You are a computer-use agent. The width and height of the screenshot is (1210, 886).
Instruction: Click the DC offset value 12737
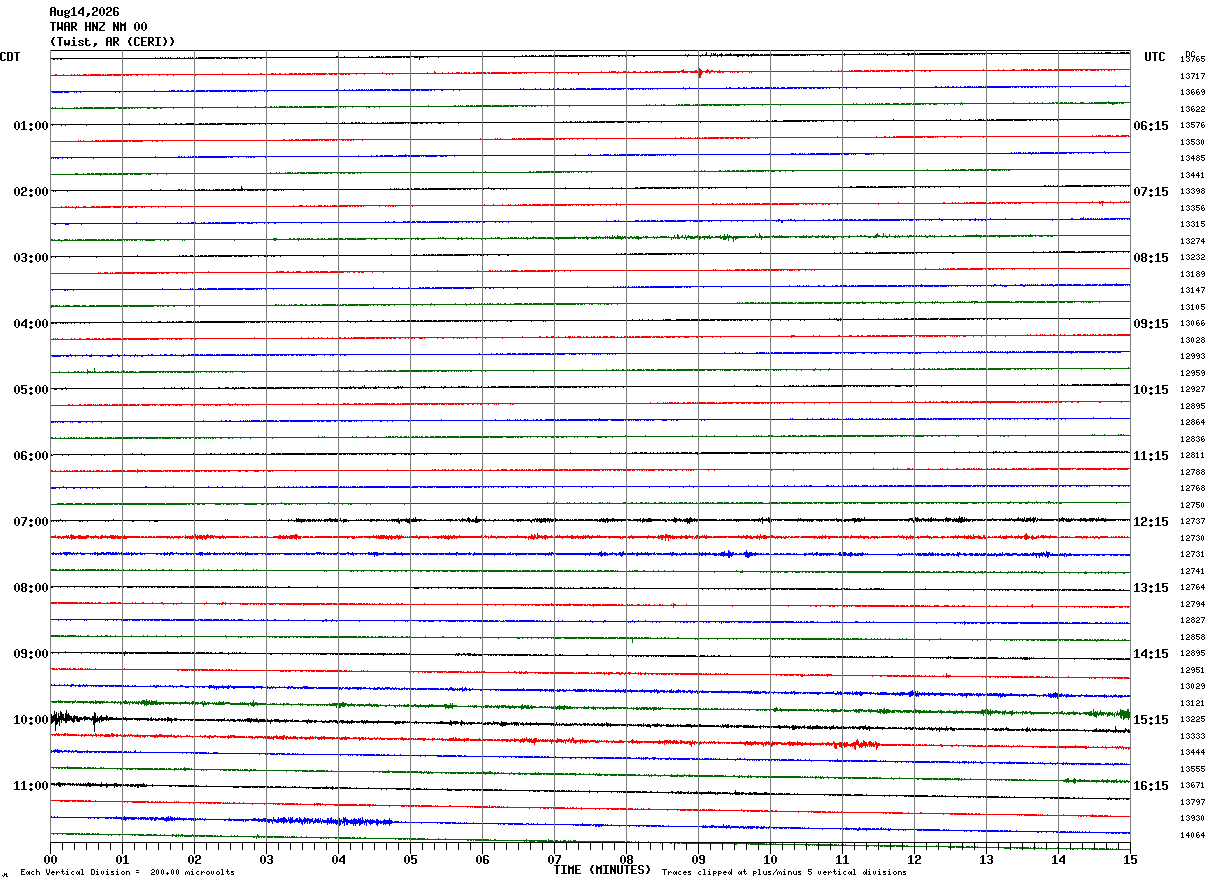point(1192,522)
